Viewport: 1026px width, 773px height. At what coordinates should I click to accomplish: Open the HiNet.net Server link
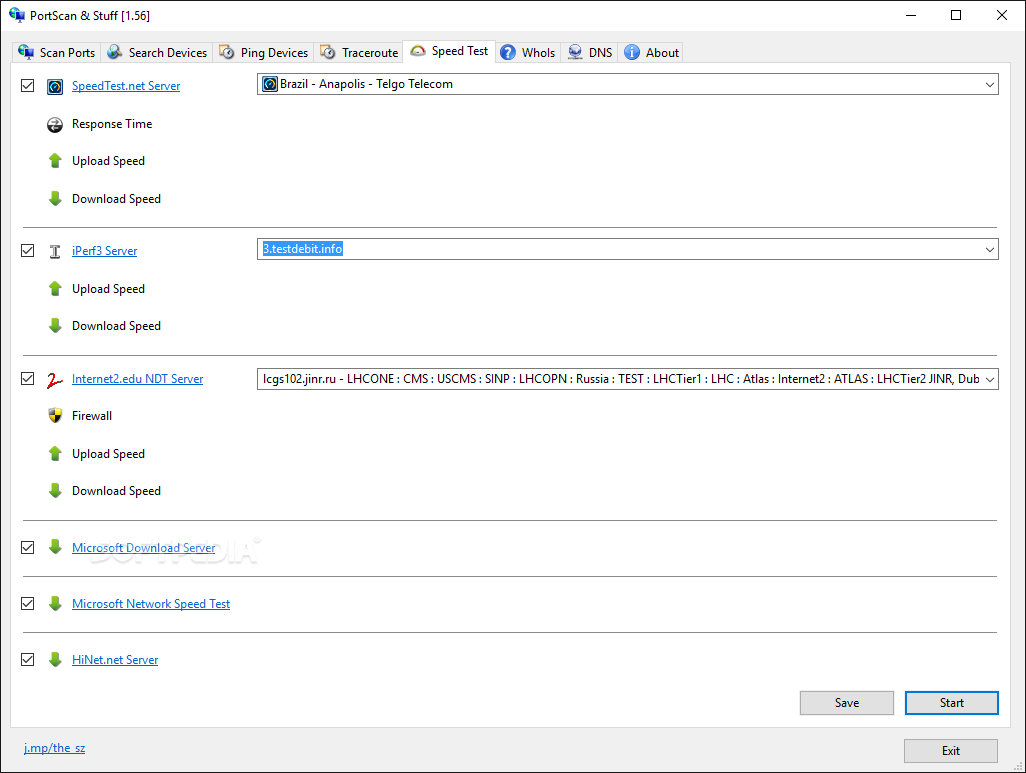click(115, 660)
